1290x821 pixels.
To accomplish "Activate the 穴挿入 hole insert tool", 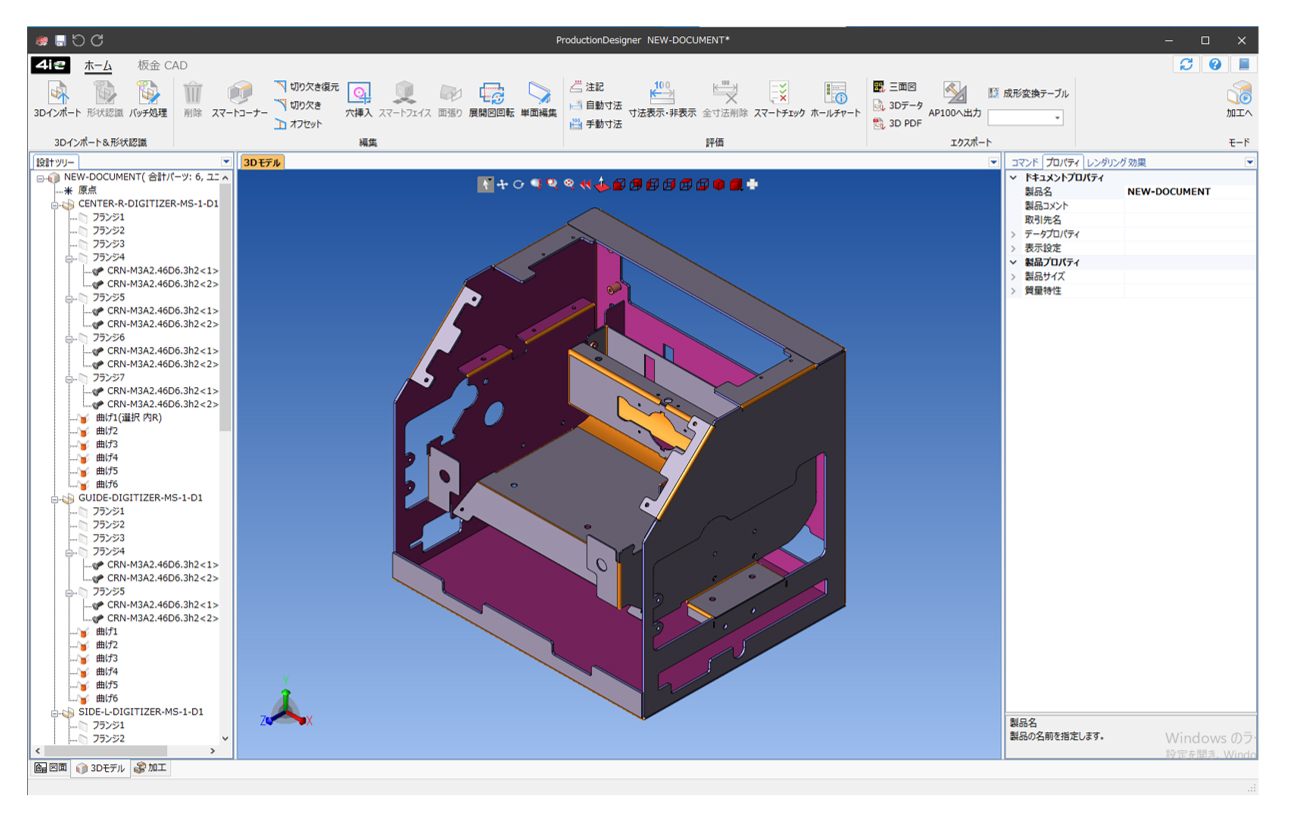I will pos(358,96).
